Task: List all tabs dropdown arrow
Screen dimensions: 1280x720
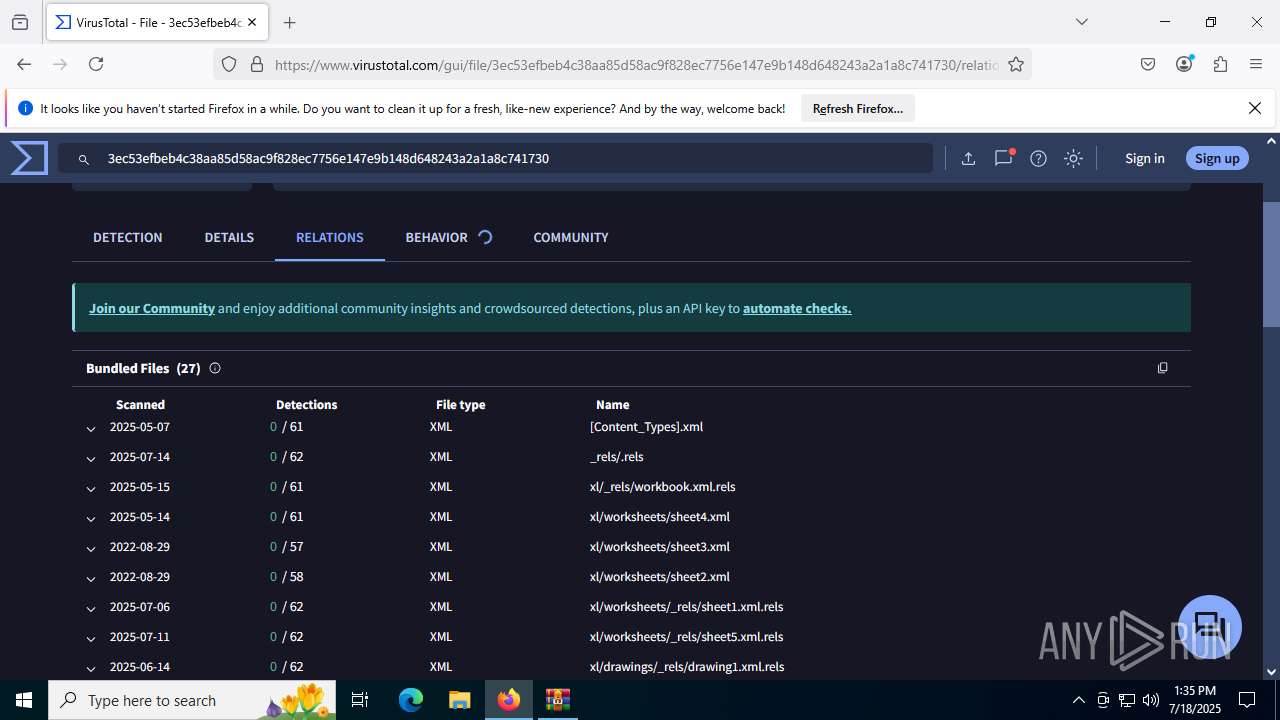Action: click(1081, 22)
